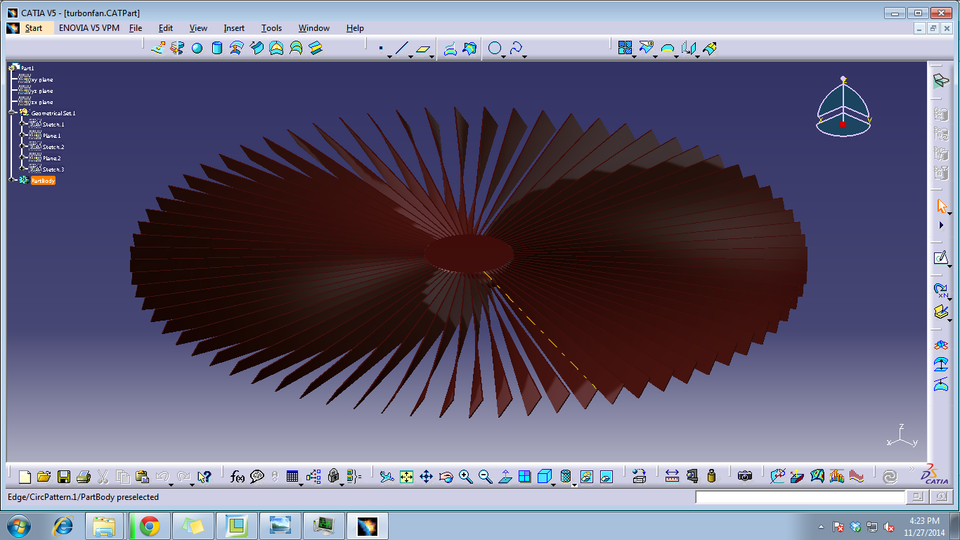
Task: Click the Update All swirl icon
Action: pyautogui.click(x=890, y=476)
